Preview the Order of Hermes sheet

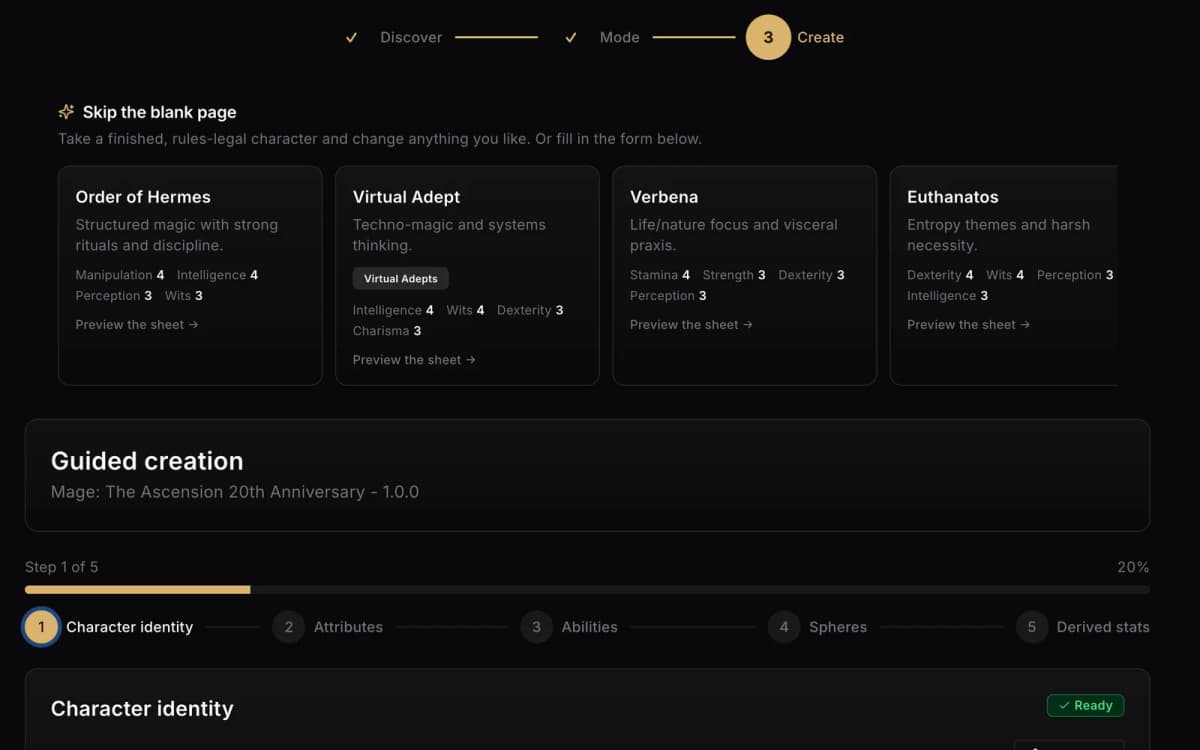click(137, 324)
